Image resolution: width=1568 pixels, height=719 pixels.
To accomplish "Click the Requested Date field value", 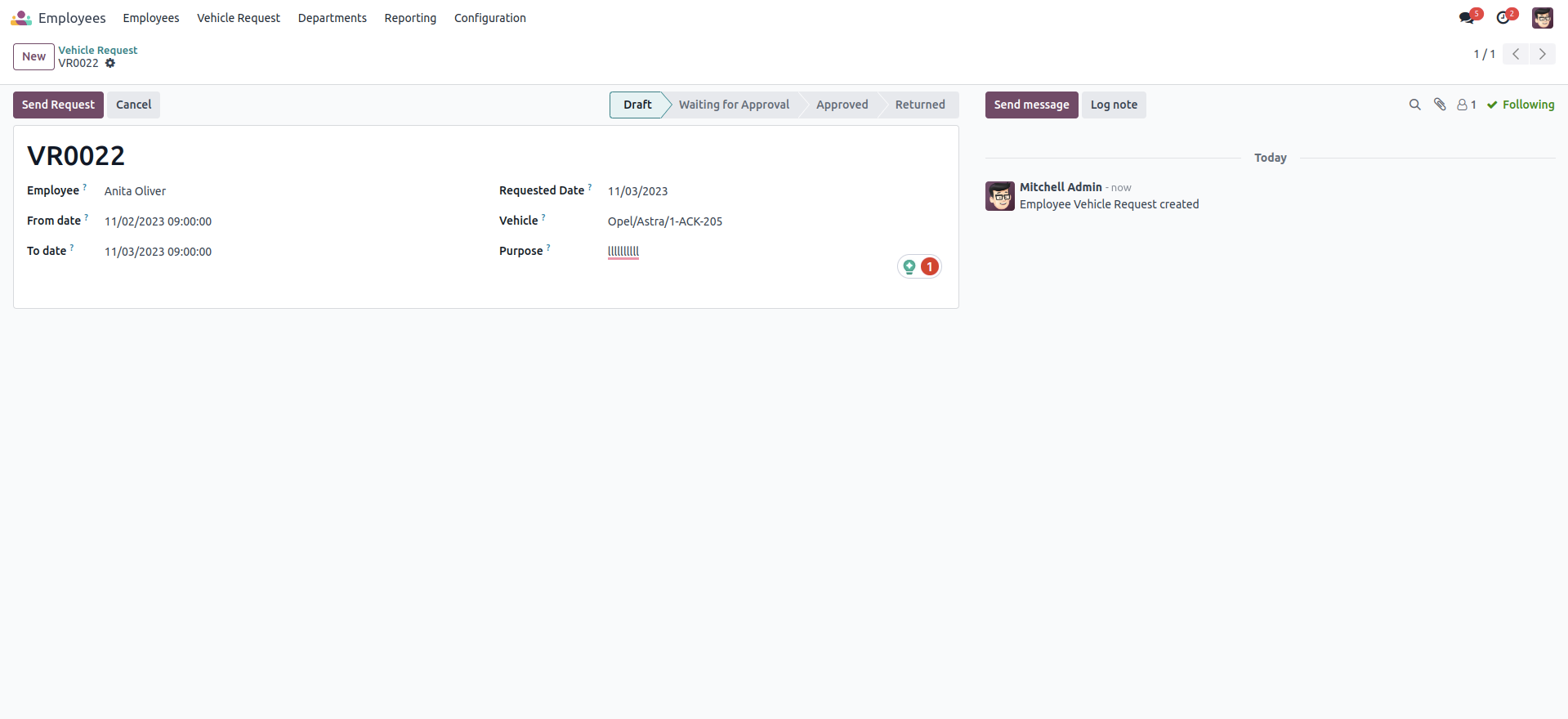I will pyautogui.click(x=637, y=191).
